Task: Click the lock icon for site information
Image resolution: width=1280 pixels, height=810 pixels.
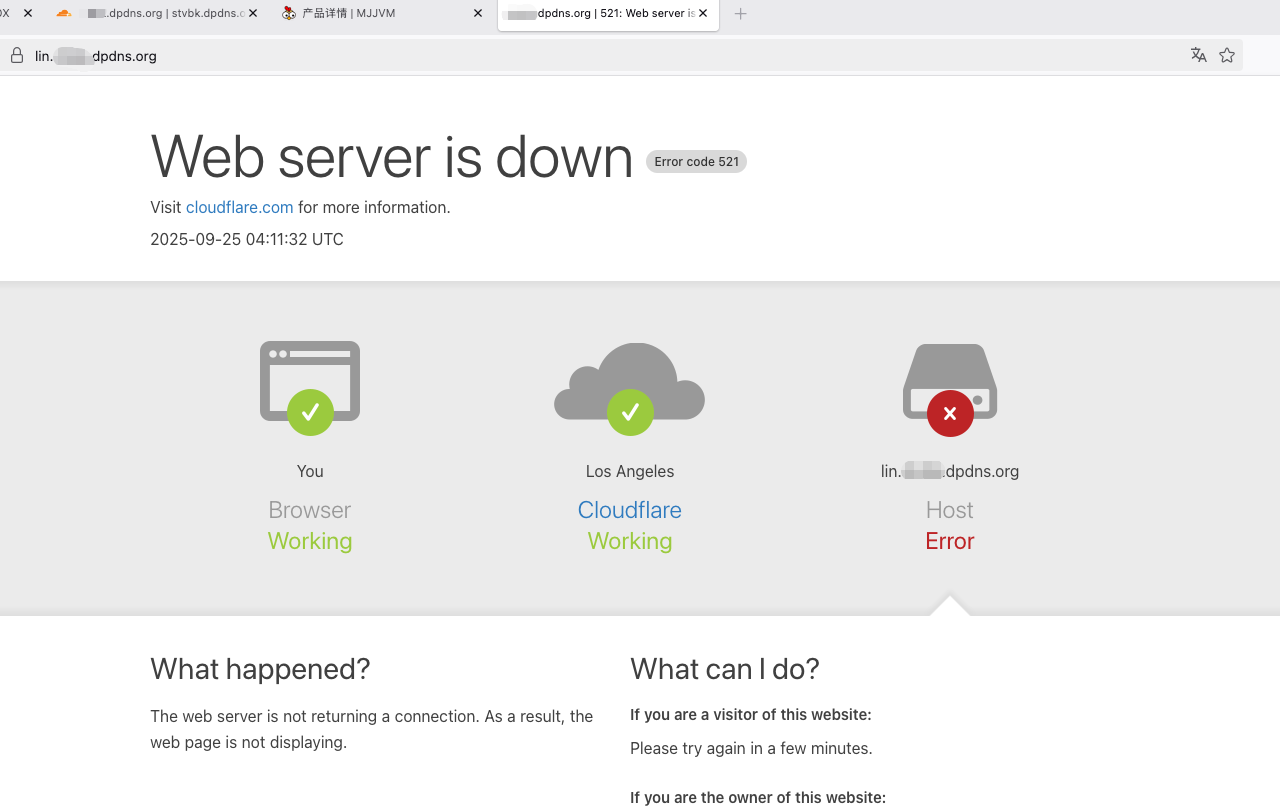Action: coord(17,56)
